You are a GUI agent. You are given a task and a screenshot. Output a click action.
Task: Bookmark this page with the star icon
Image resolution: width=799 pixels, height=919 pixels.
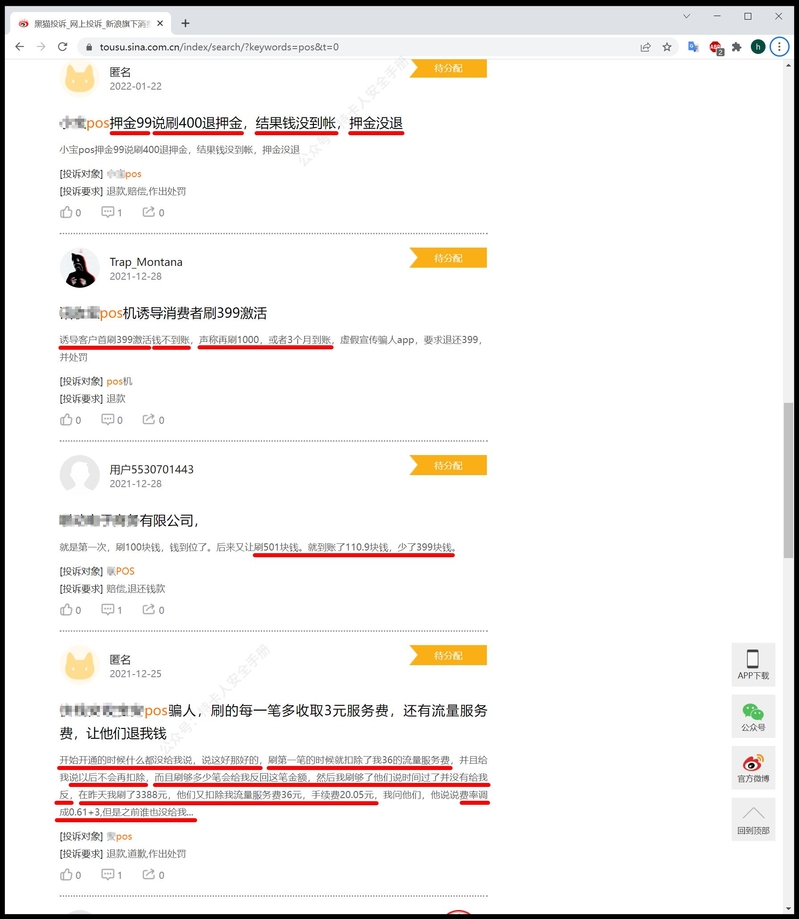coord(667,47)
